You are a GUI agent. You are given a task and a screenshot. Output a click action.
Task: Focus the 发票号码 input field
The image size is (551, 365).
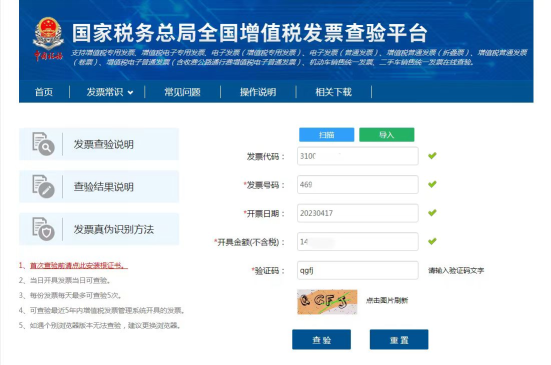point(358,184)
